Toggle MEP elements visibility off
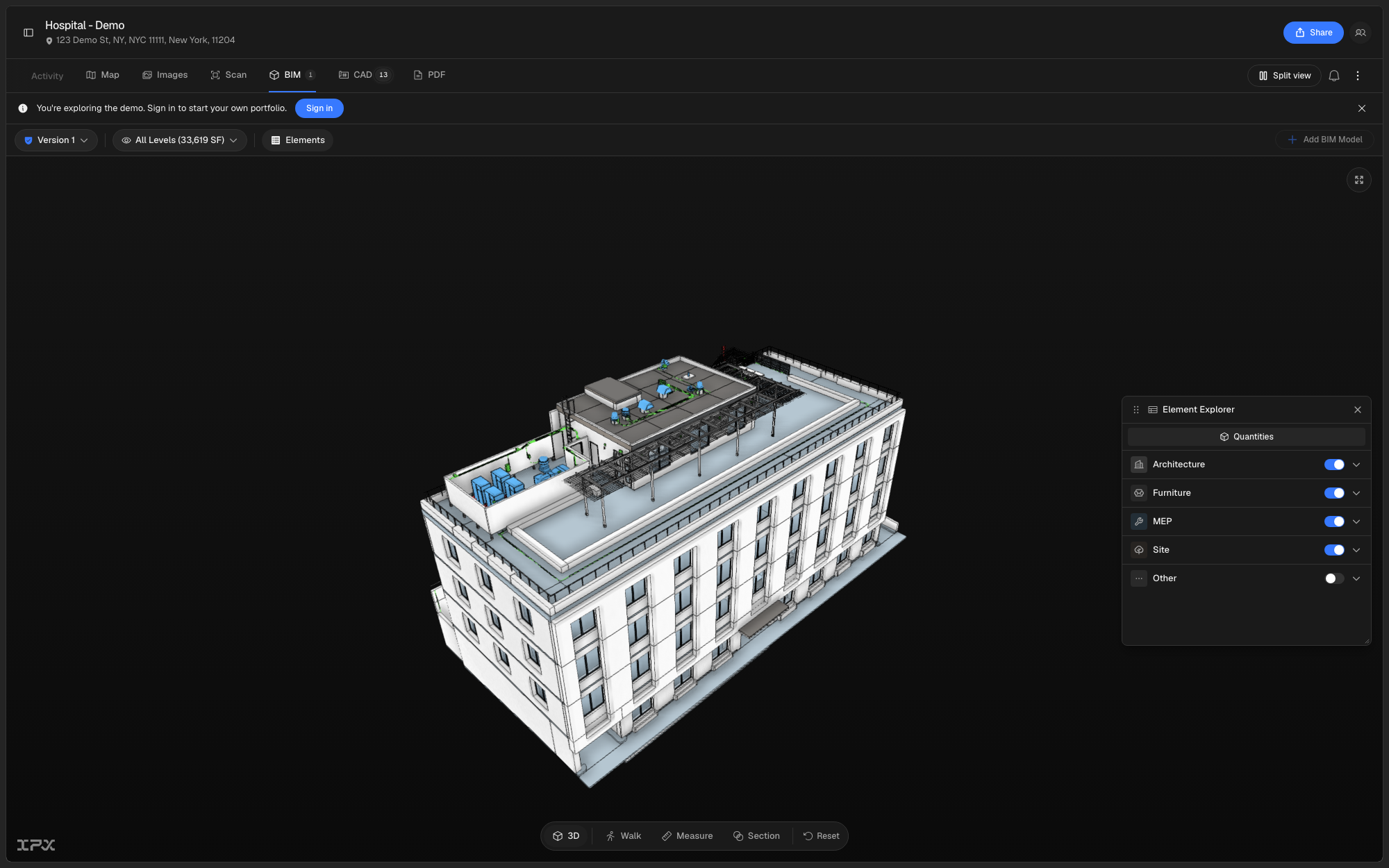1389x868 pixels. click(1334, 521)
